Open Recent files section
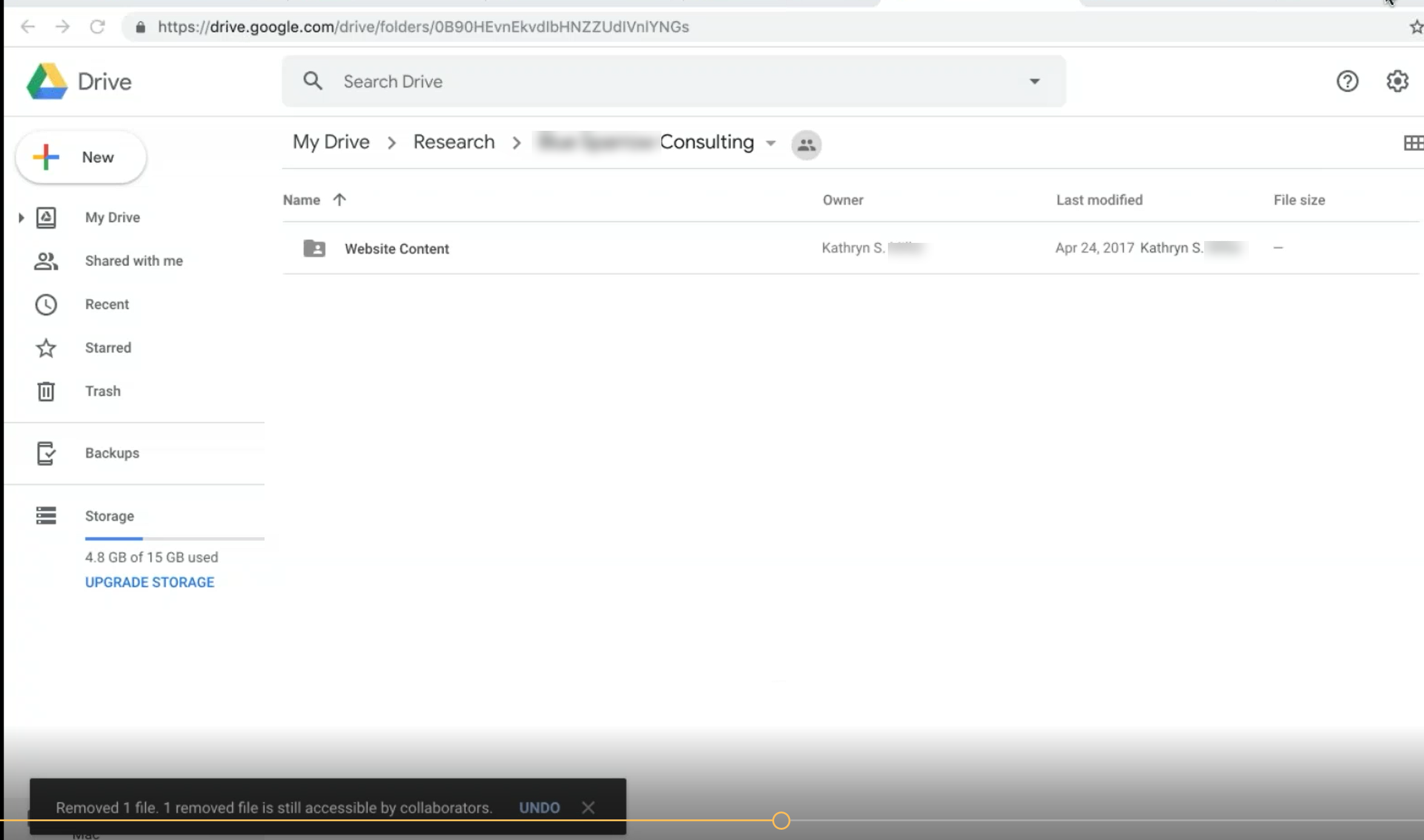The image size is (1424, 840). [x=107, y=305]
